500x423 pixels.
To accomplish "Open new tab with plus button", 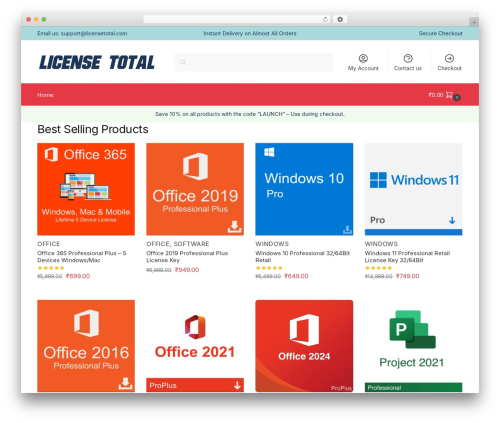I will [474, 22].
